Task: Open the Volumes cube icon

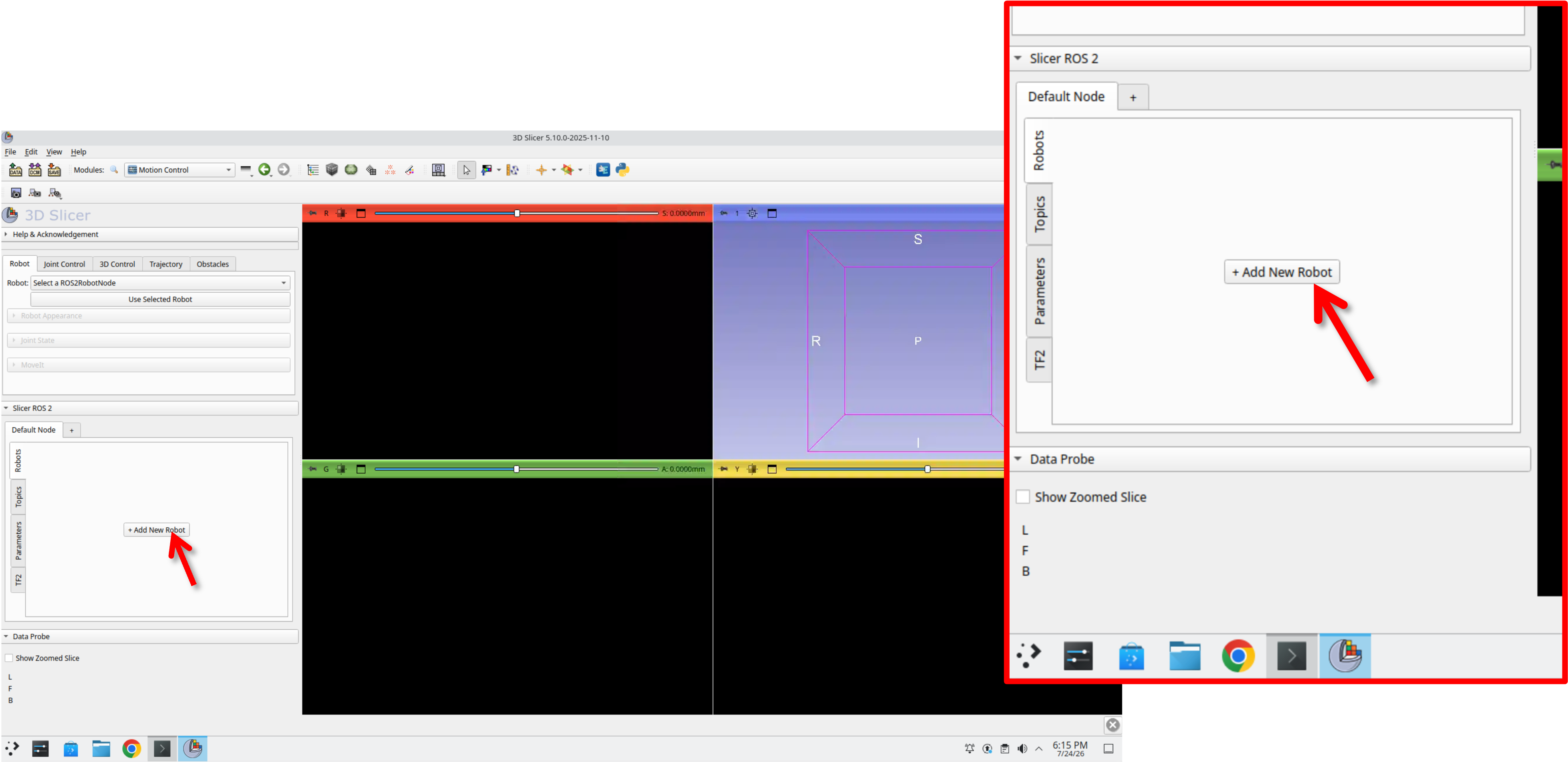Action: click(332, 170)
